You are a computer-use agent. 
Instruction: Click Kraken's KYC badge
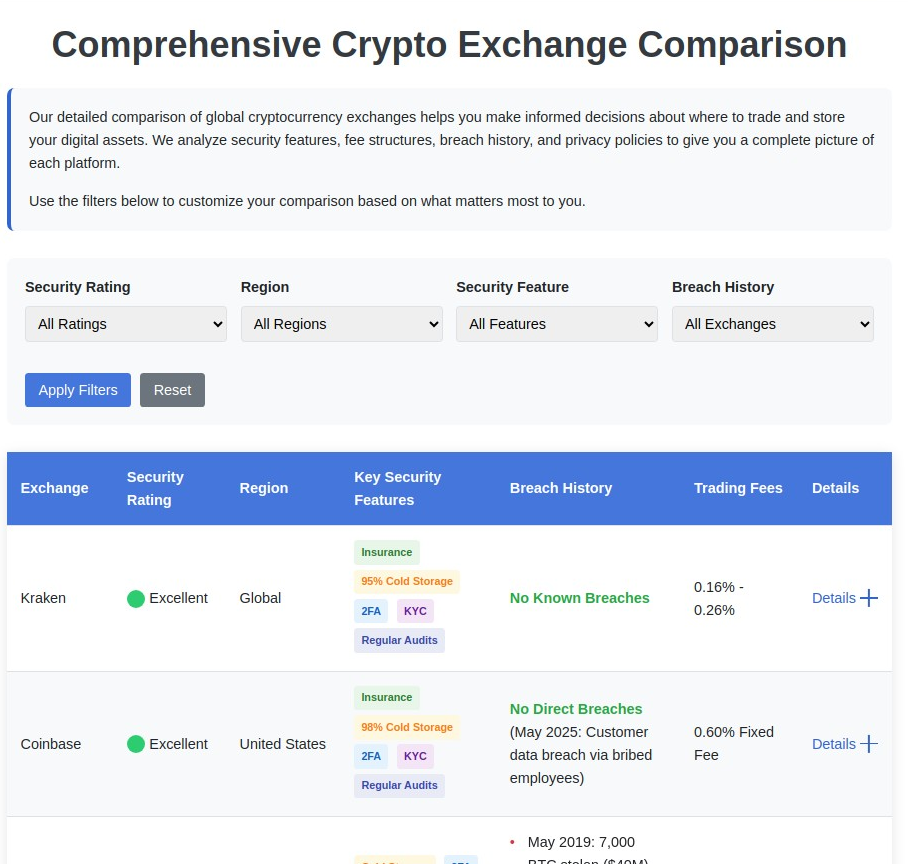[415, 610]
